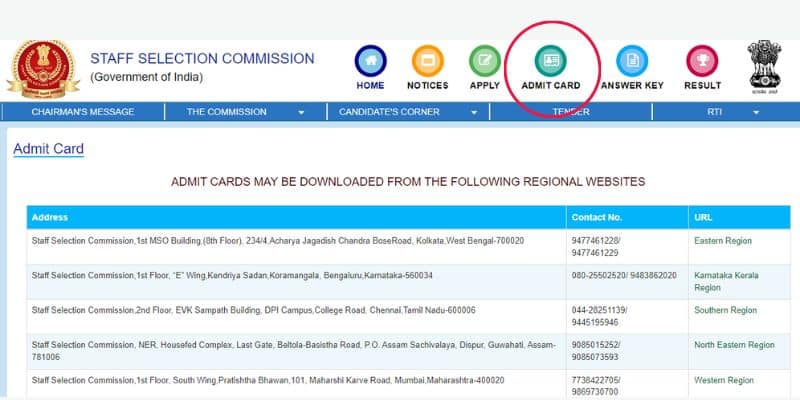Open Candidate's Corner menu
800x400 pixels.
[389, 112]
